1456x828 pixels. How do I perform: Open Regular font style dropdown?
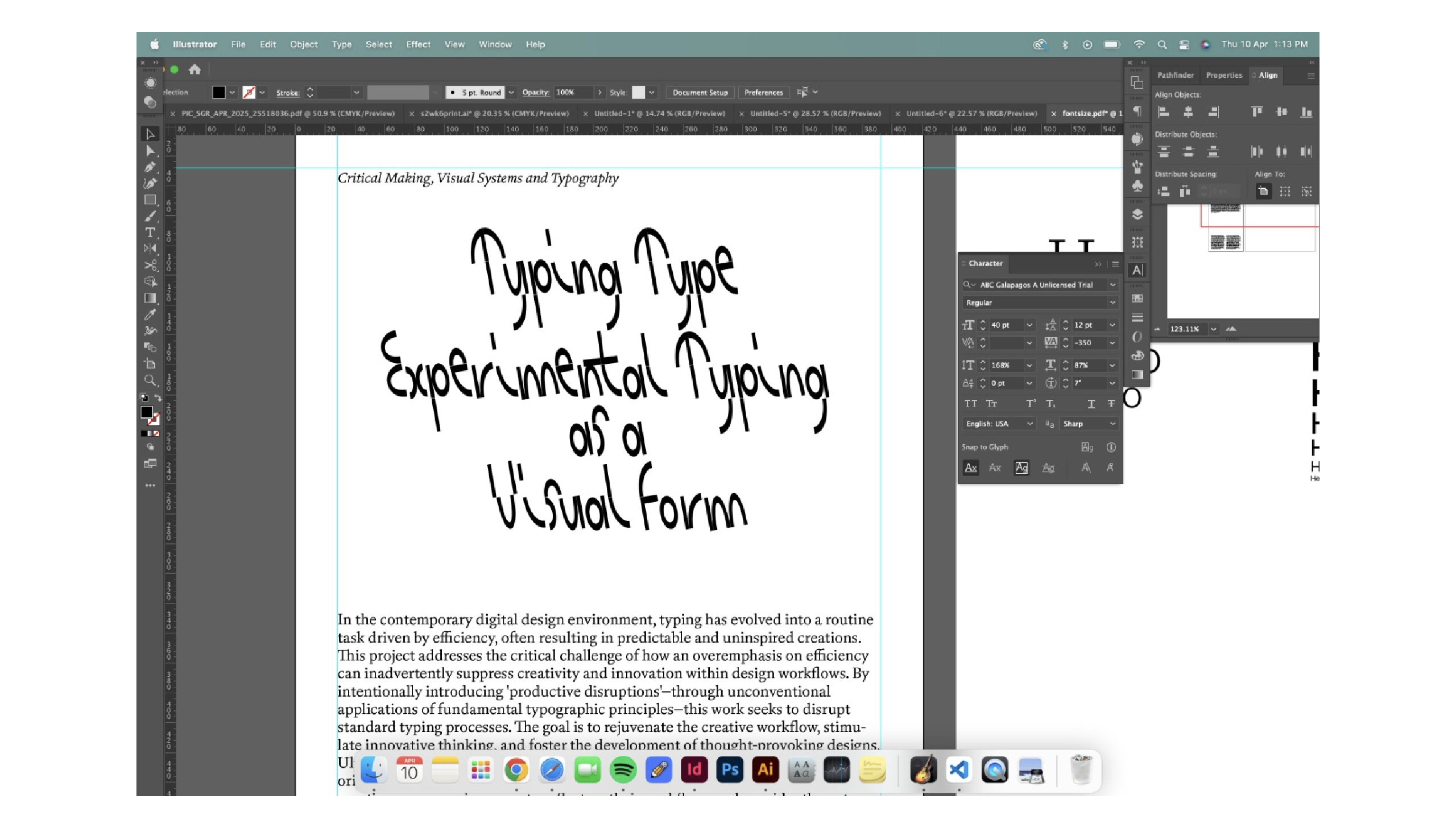click(x=1112, y=303)
